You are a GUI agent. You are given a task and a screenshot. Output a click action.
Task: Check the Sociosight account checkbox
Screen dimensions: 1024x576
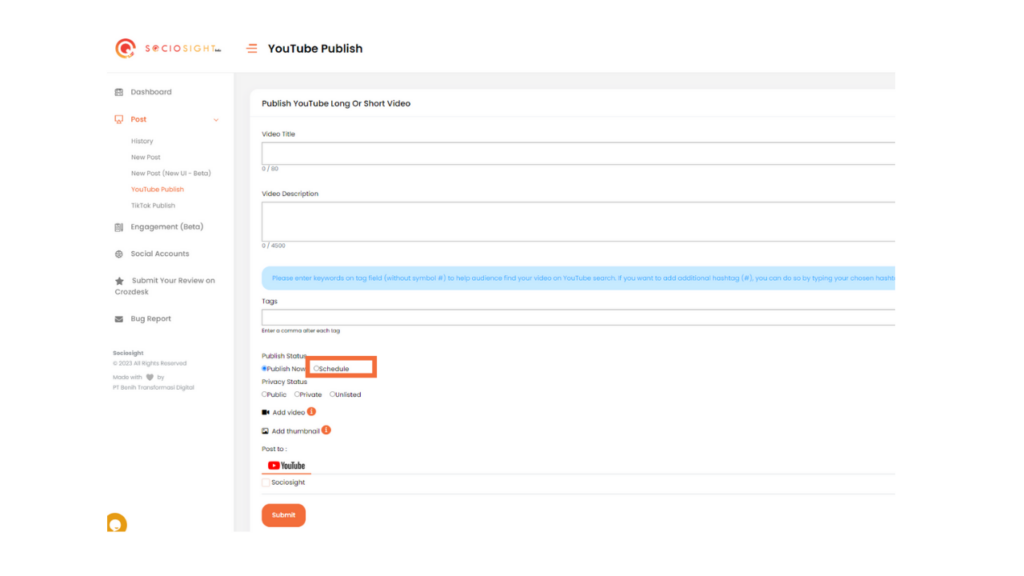click(266, 483)
